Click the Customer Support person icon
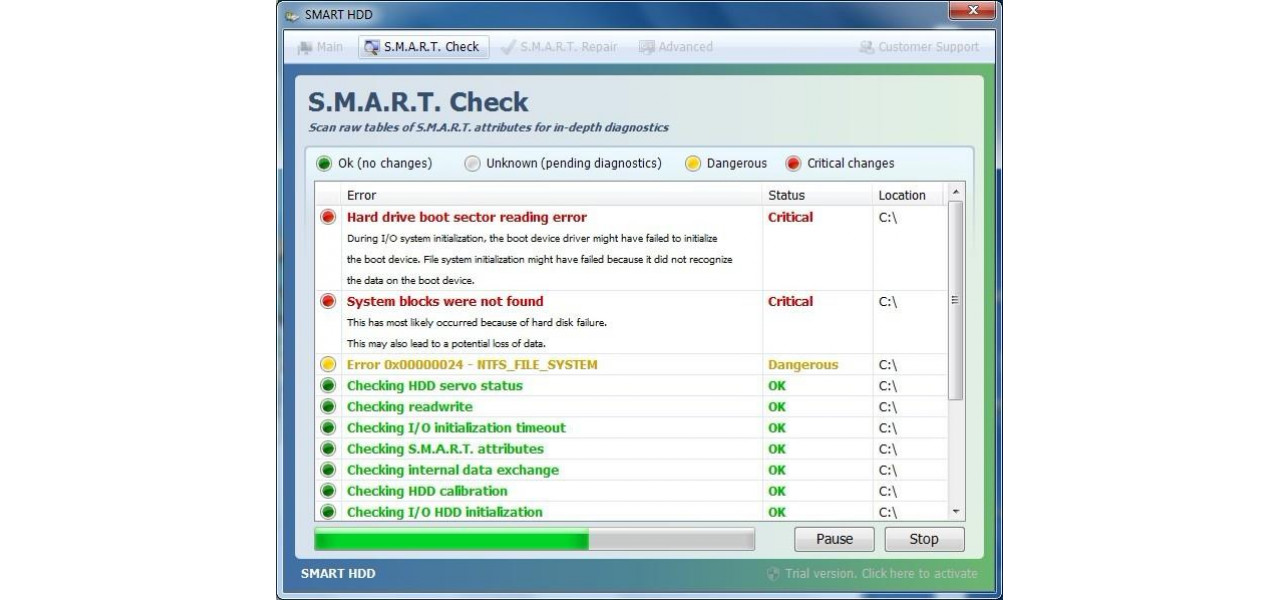Screen dimensions: 1280x600 click(x=867, y=47)
